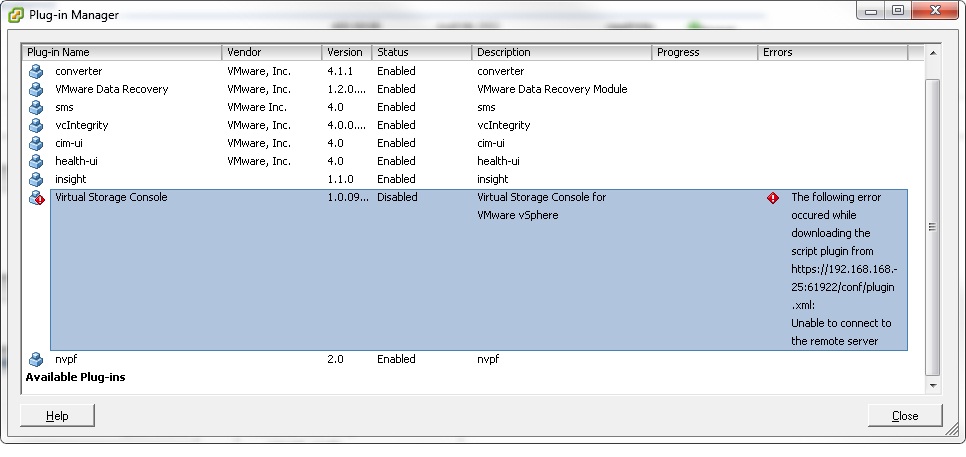Click the scrollbar up arrow
The width and height of the screenshot is (966, 457).
[x=933, y=53]
